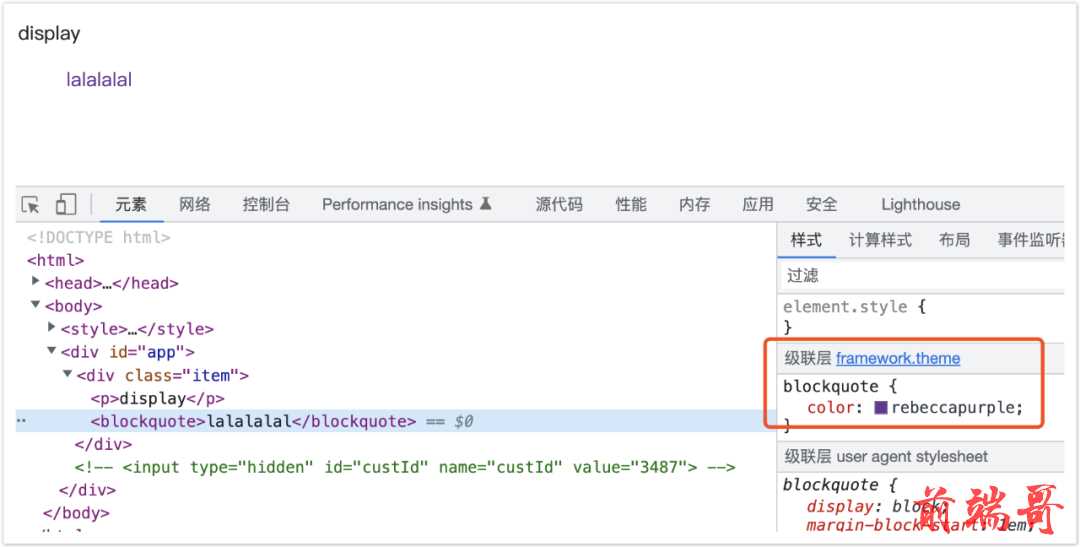
Task: Click the rebeccapurple value text
Action: pyautogui.click(x=953, y=407)
